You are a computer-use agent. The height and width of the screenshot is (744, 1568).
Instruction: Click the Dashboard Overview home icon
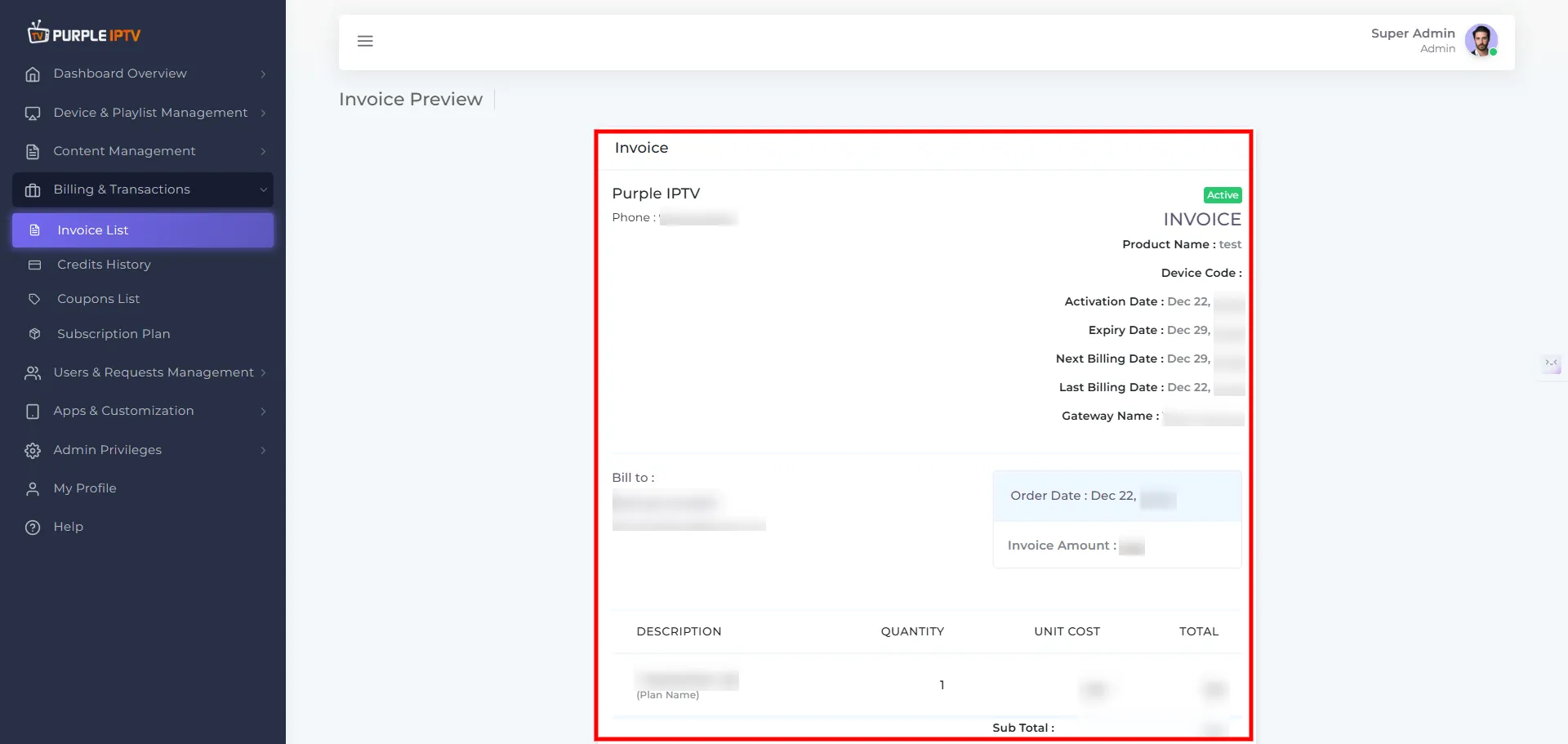[x=33, y=74]
